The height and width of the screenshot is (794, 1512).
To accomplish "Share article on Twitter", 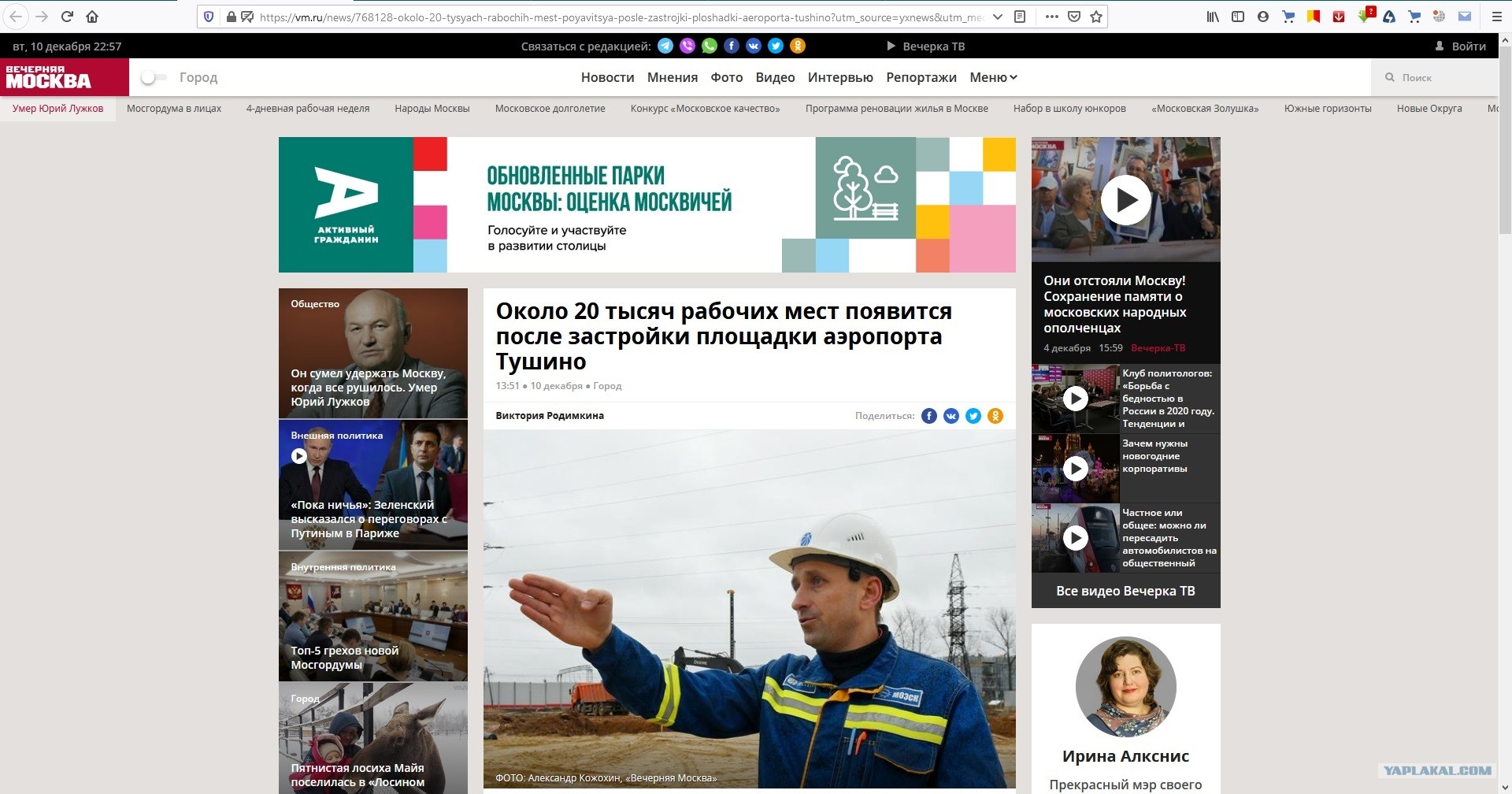I will [x=973, y=416].
